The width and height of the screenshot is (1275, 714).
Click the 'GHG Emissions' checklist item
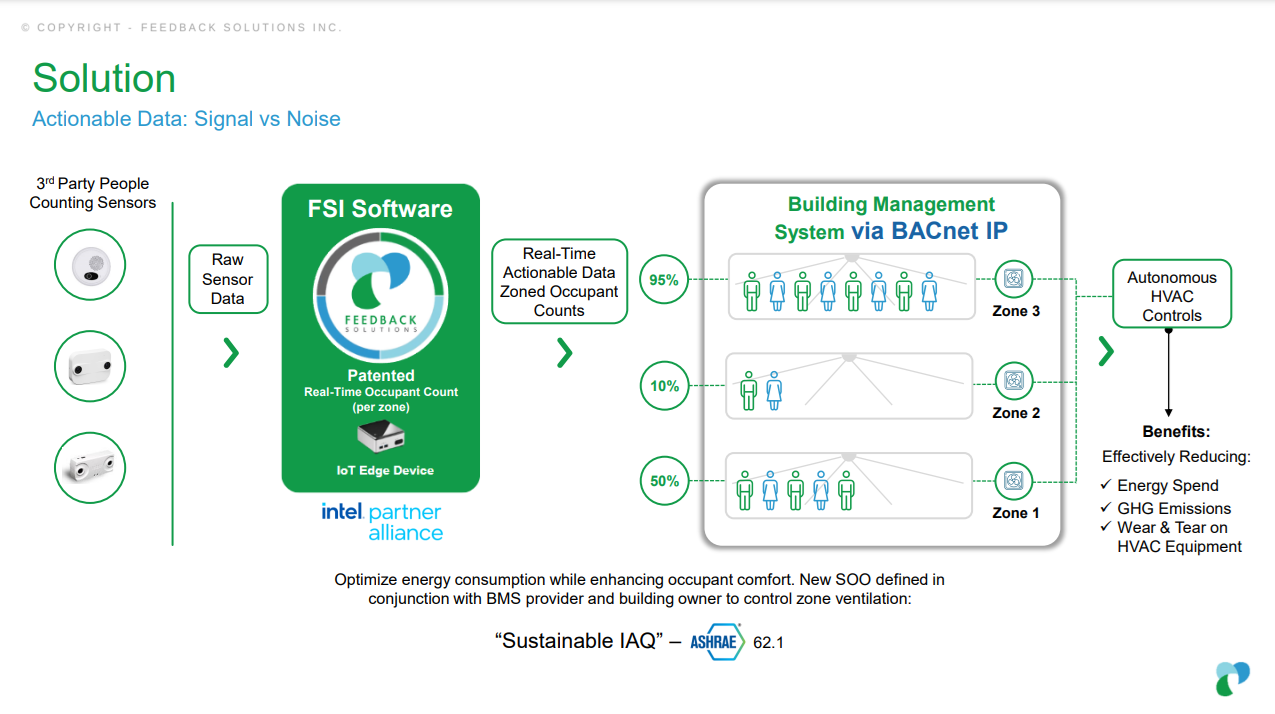click(x=1165, y=508)
